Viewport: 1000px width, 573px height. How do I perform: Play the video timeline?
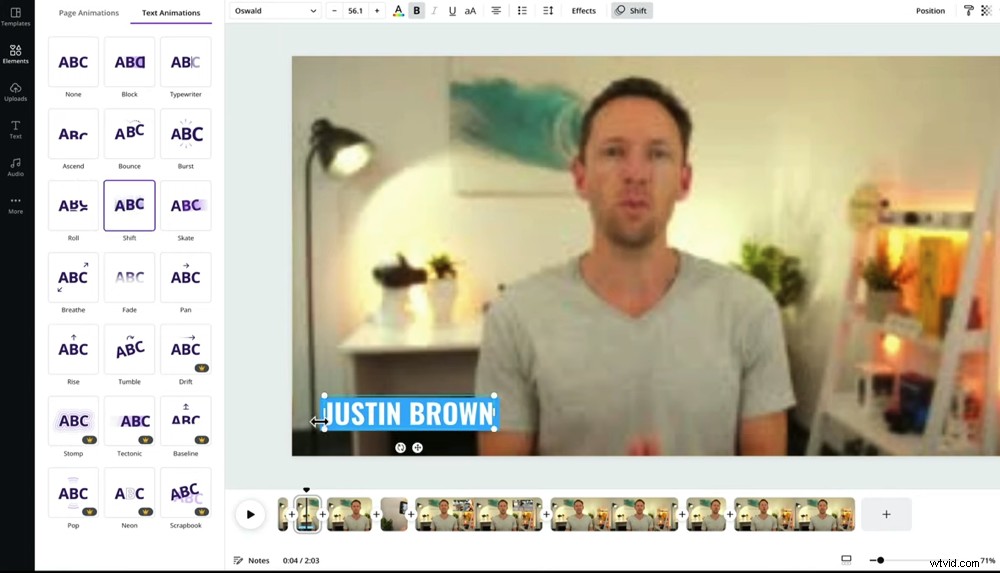click(x=250, y=514)
